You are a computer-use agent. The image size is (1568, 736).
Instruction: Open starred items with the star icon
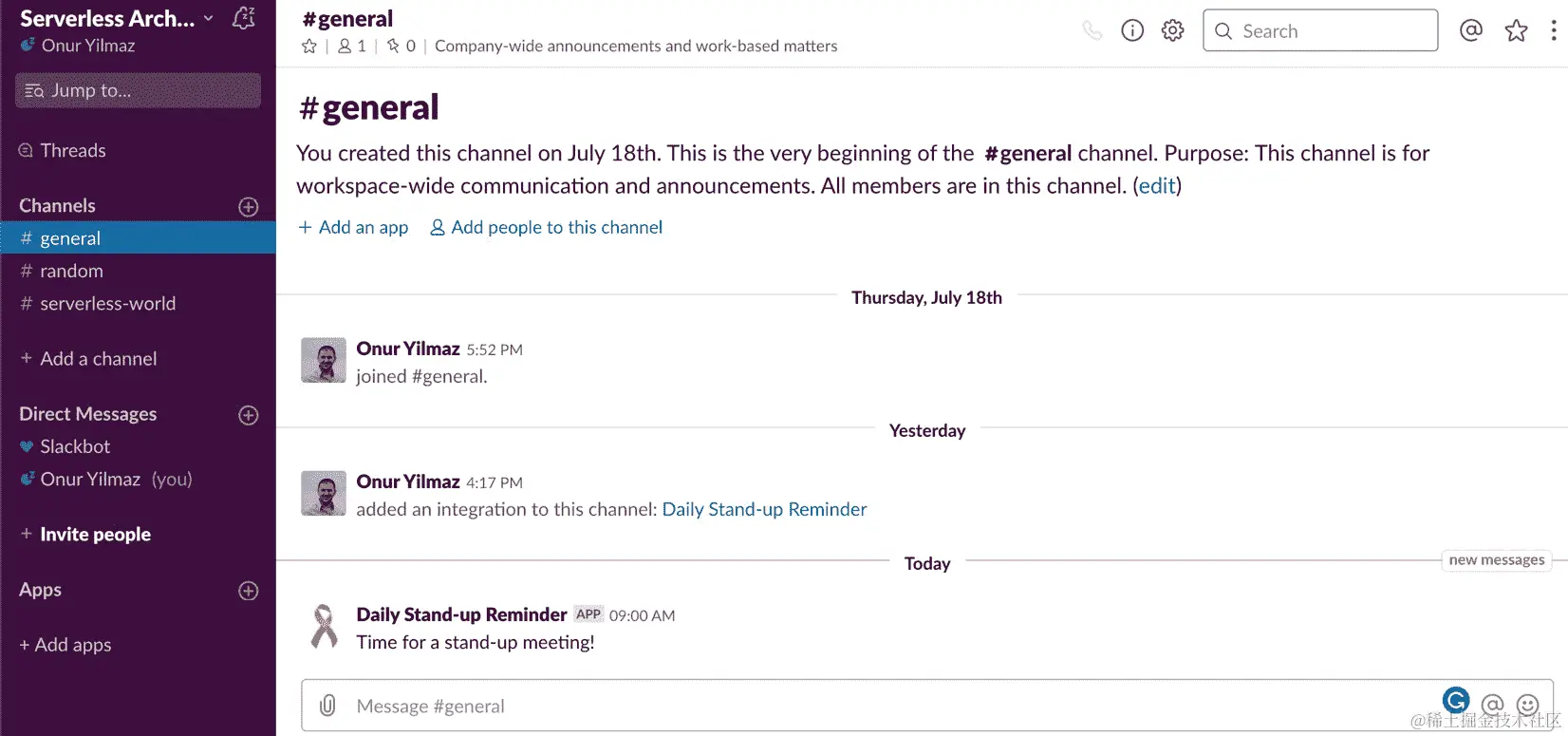coord(1516,29)
